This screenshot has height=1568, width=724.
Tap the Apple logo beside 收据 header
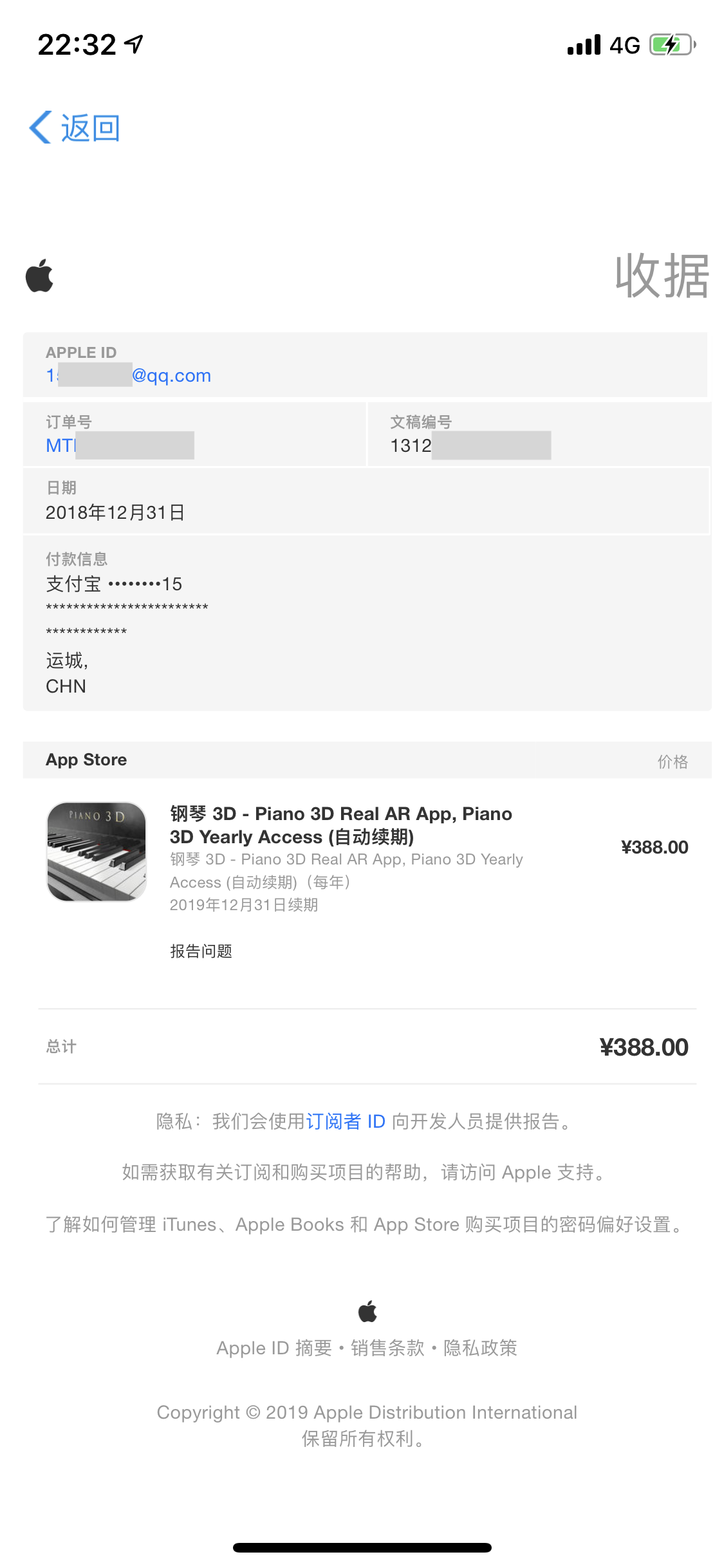click(39, 275)
